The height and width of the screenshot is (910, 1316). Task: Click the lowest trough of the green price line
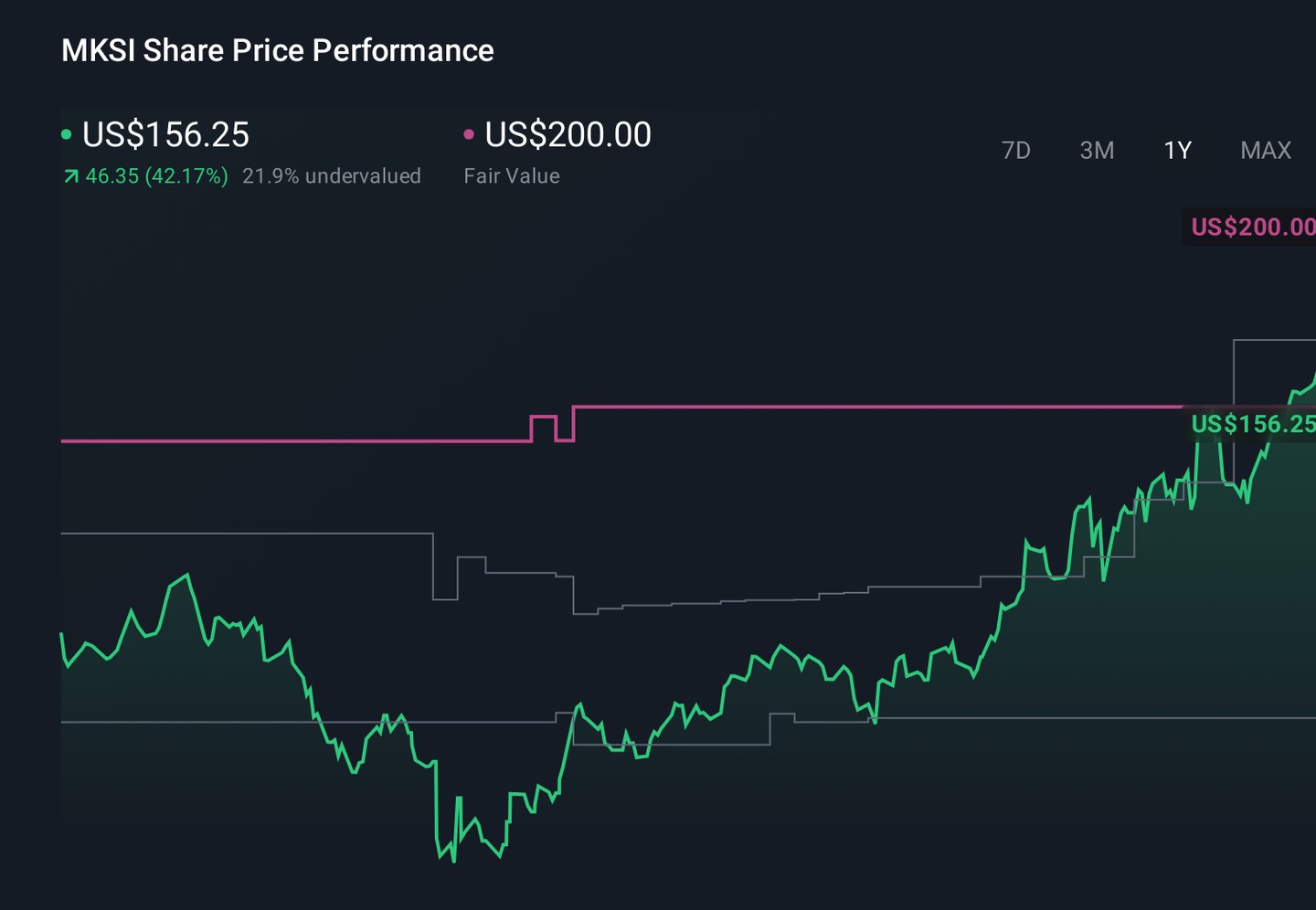[453, 859]
